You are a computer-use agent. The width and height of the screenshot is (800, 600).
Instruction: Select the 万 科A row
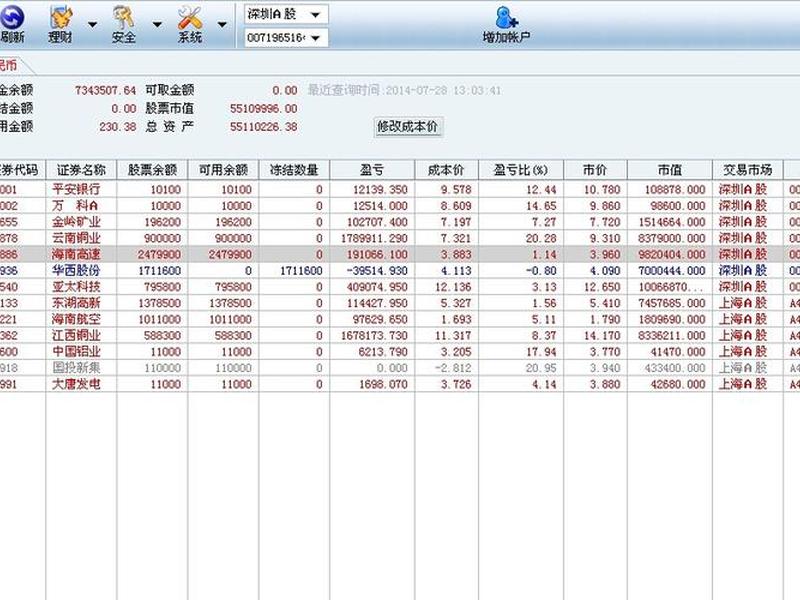[x=400, y=206]
